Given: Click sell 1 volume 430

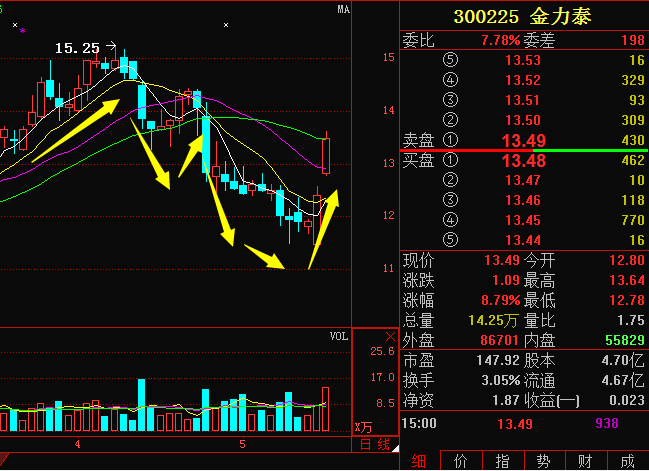Looking at the screenshot, I should point(633,140).
